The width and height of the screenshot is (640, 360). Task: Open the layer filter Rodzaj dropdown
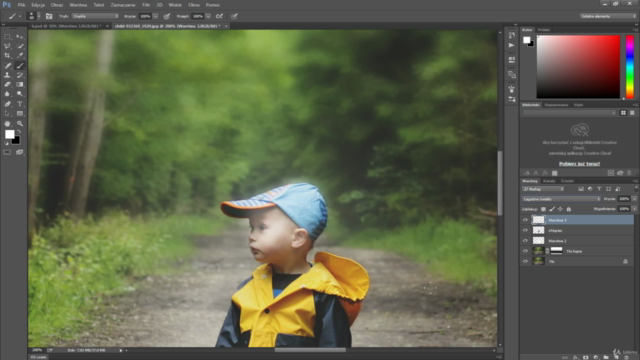[x=543, y=189]
